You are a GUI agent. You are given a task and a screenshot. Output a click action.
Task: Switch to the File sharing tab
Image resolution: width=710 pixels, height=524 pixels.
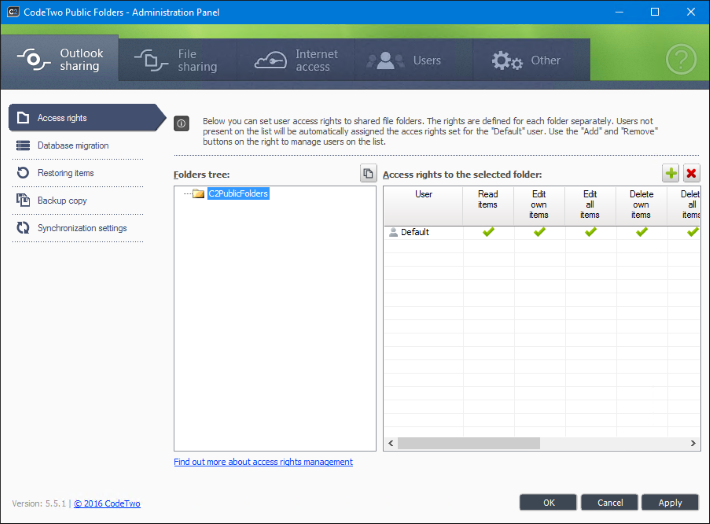click(x=178, y=60)
